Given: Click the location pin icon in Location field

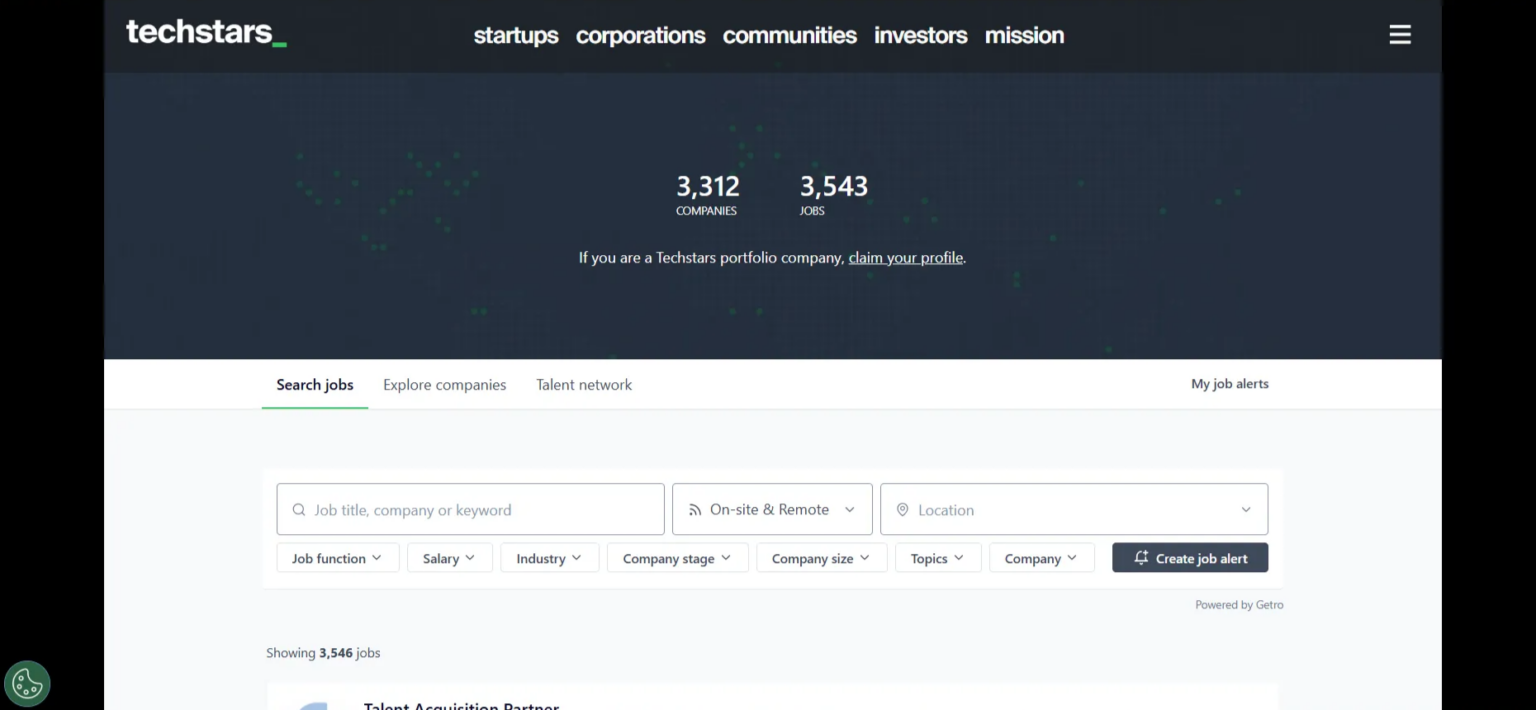Looking at the screenshot, I should pyautogui.click(x=903, y=509).
